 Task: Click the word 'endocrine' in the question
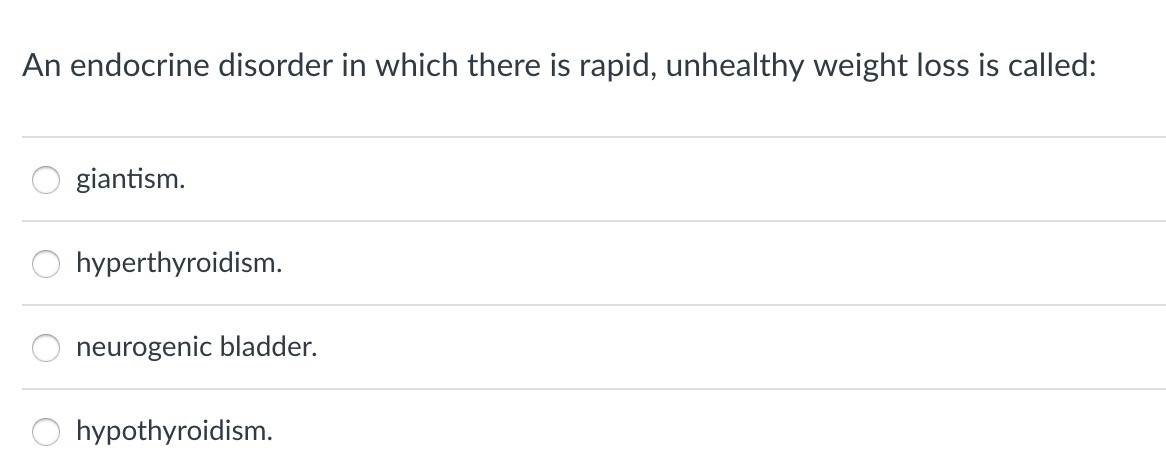[140, 65]
